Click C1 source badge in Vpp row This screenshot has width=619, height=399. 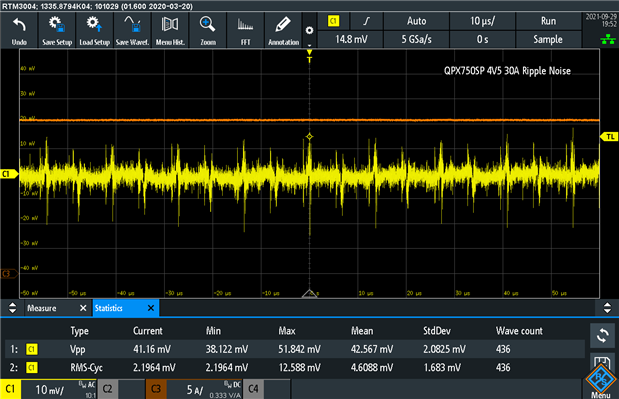point(32,349)
